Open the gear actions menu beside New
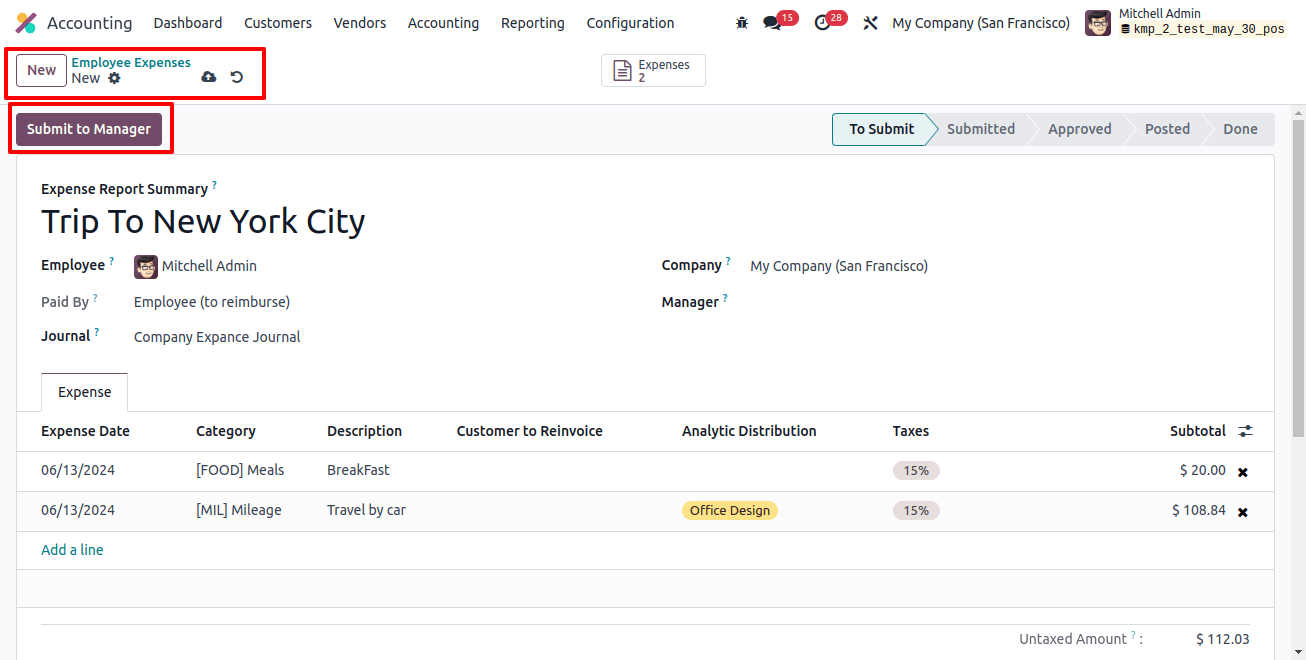1306x660 pixels. pos(114,78)
